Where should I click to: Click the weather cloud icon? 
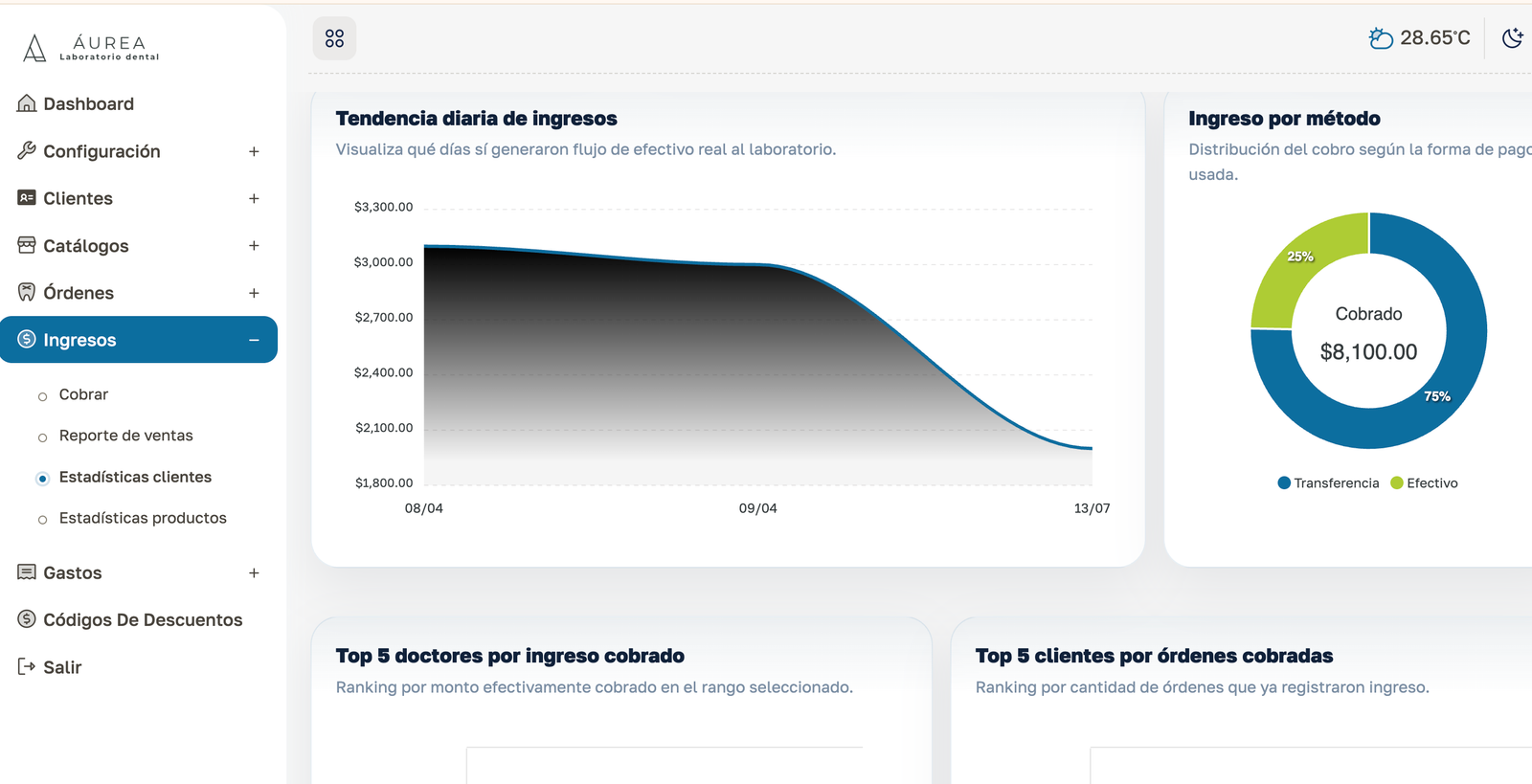click(1381, 38)
